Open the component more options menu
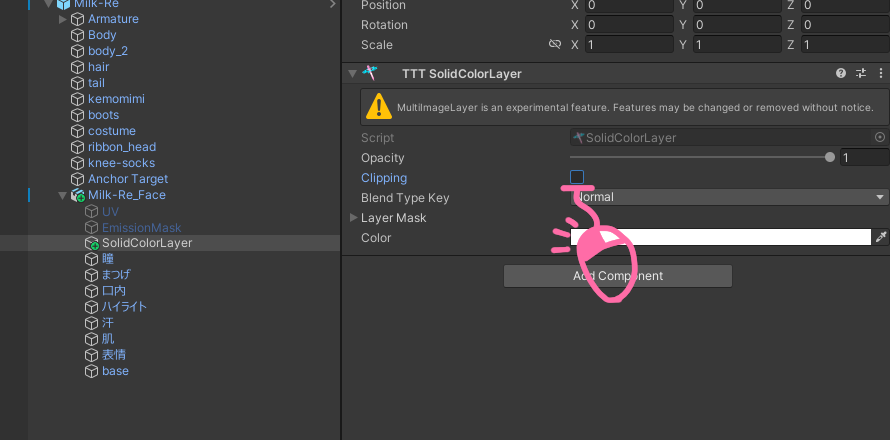 (x=879, y=74)
